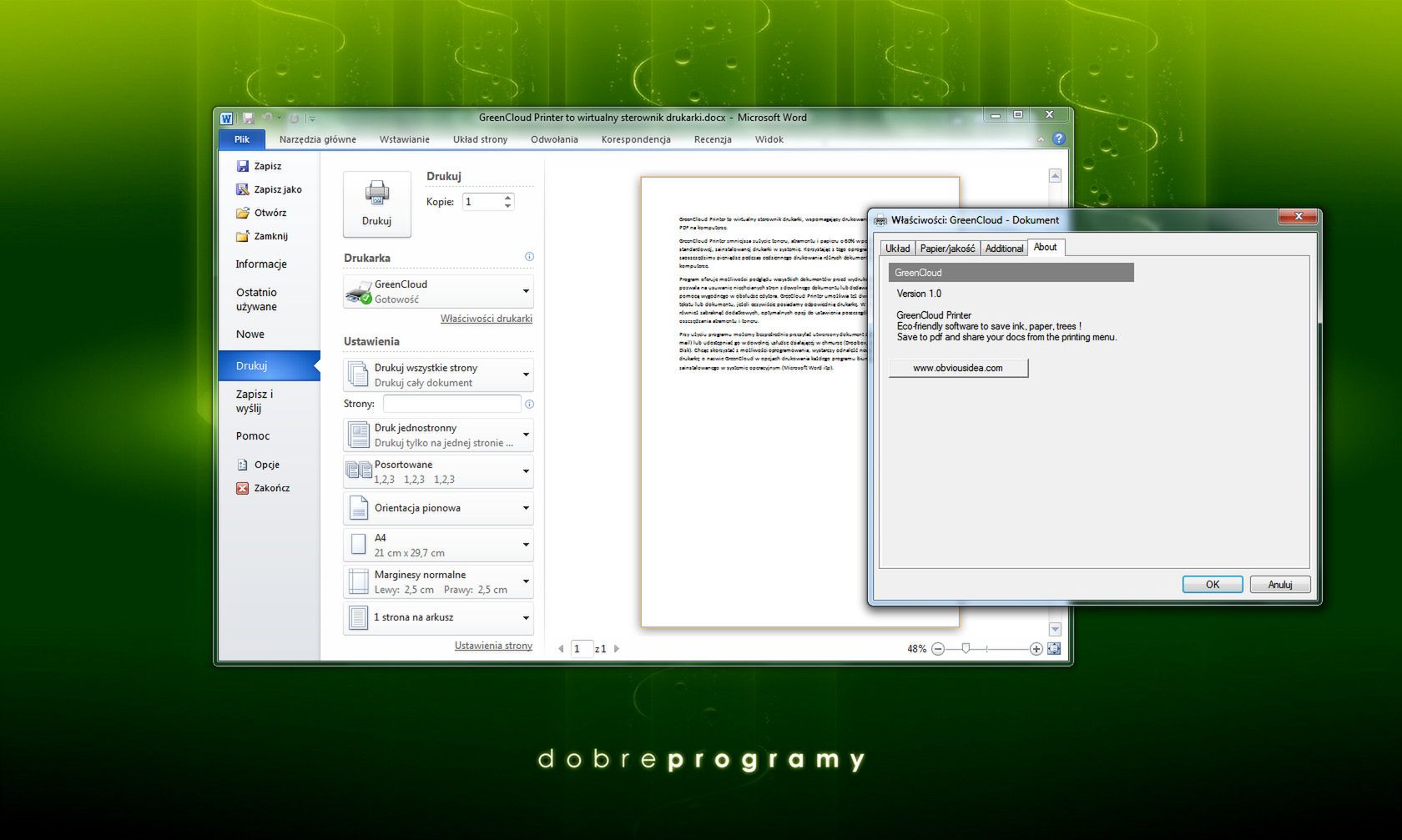This screenshot has height=840, width=1402.
Task: Open the A4 paper size dropdown
Action: click(x=438, y=545)
